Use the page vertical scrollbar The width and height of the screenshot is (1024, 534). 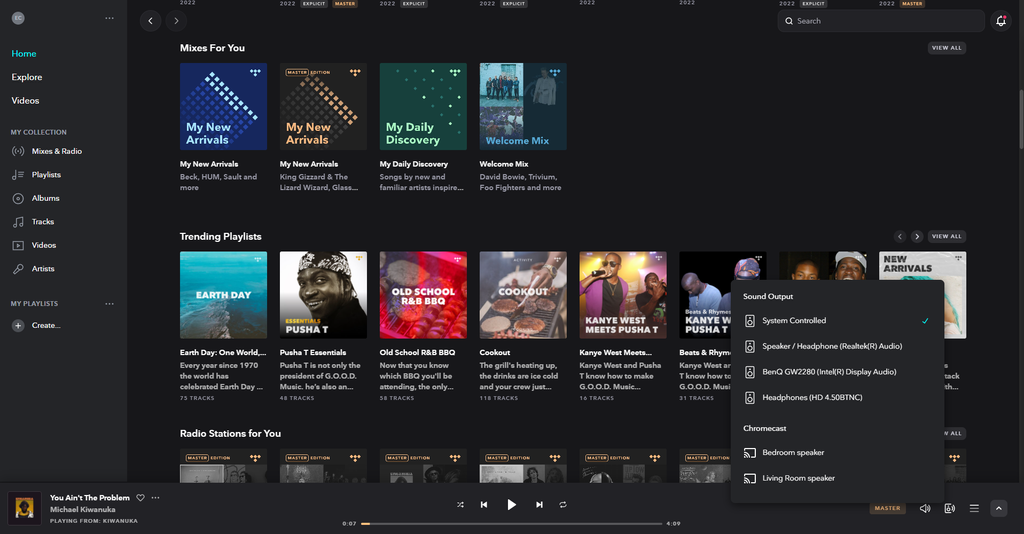[1020, 119]
